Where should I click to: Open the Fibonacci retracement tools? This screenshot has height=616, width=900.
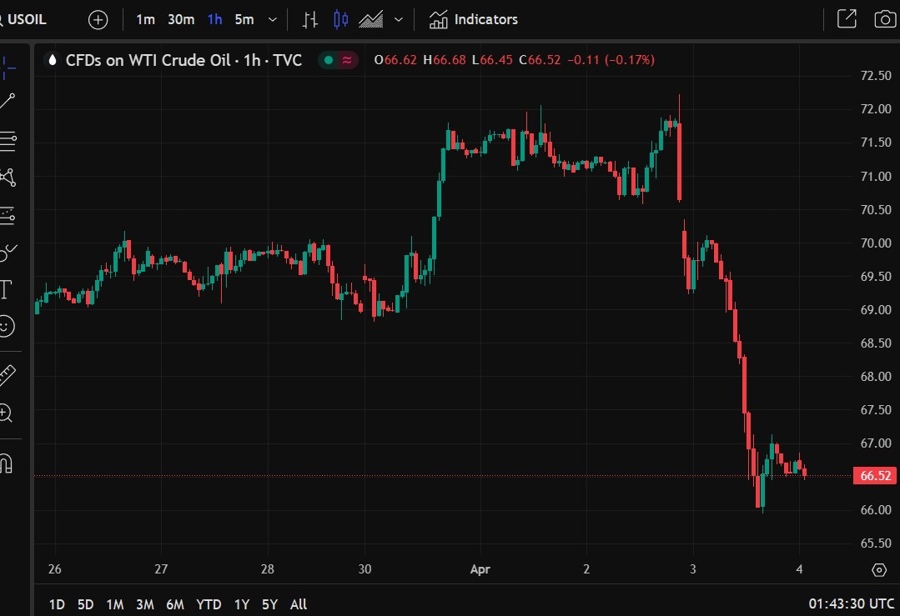(x=8, y=140)
